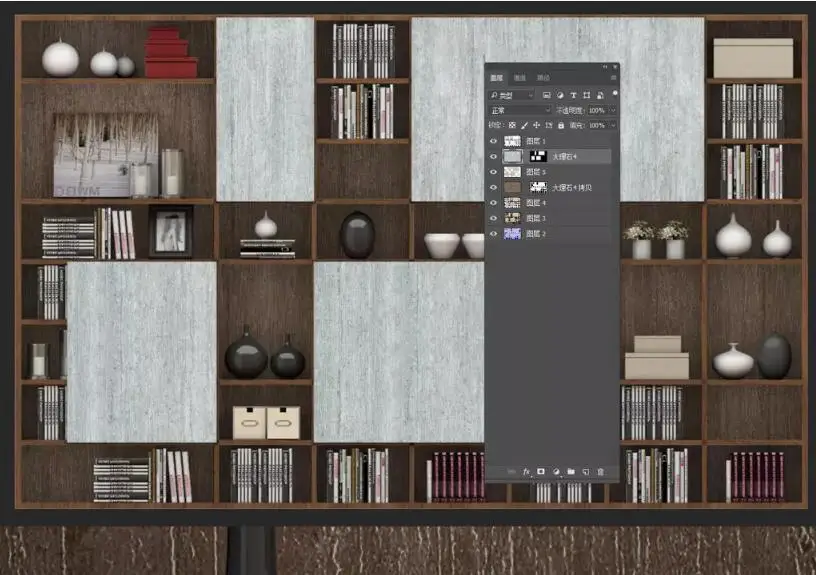
Task: Click the lock image pixels brush icon
Action: click(524, 125)
